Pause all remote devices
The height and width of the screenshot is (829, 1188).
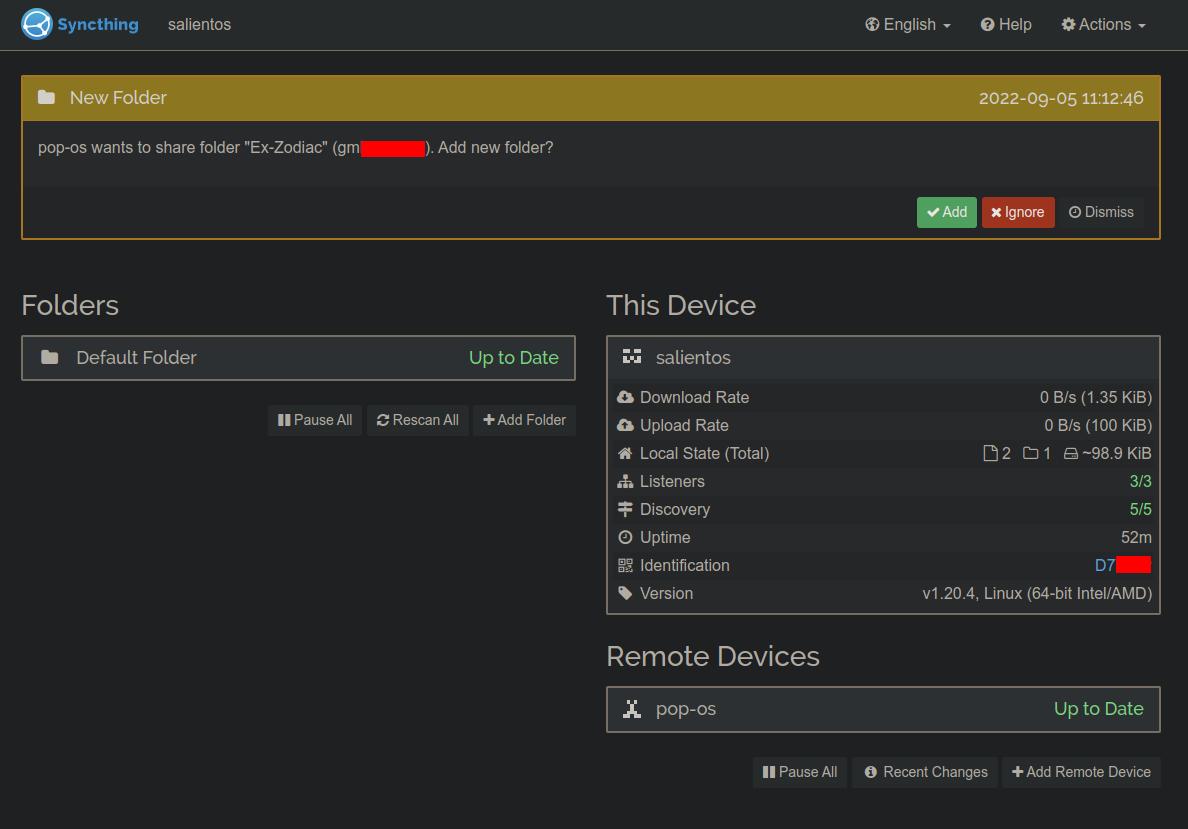click(x=799, y=771)
